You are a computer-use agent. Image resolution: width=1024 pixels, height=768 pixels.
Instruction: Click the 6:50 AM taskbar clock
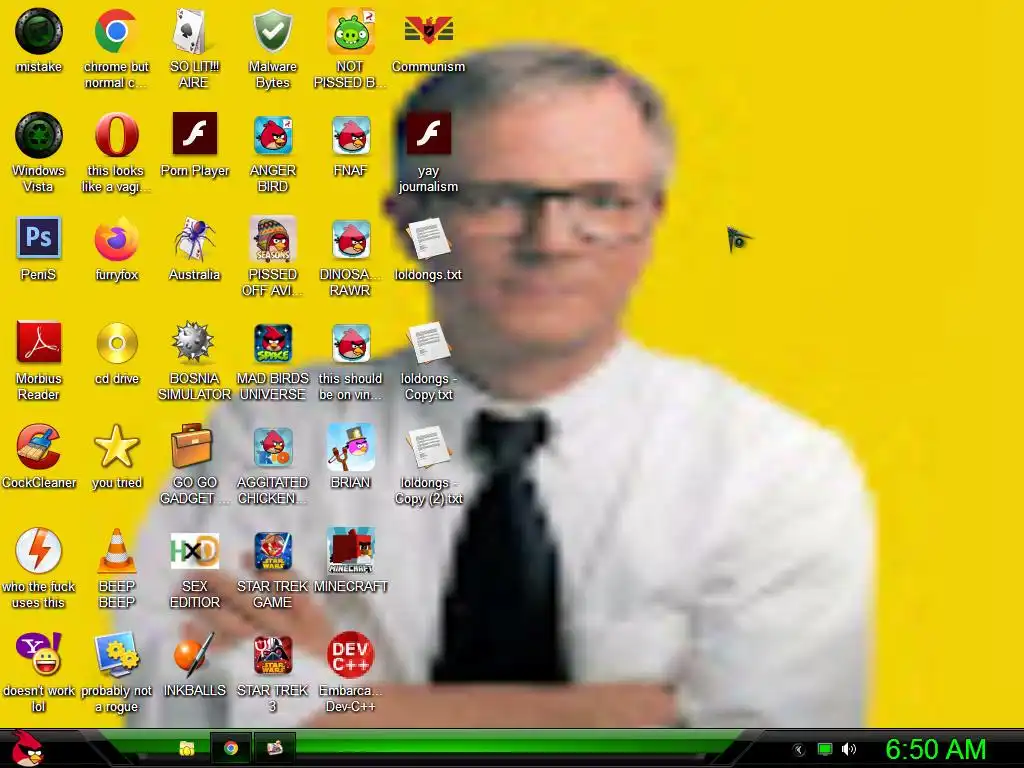coord(936,750)
